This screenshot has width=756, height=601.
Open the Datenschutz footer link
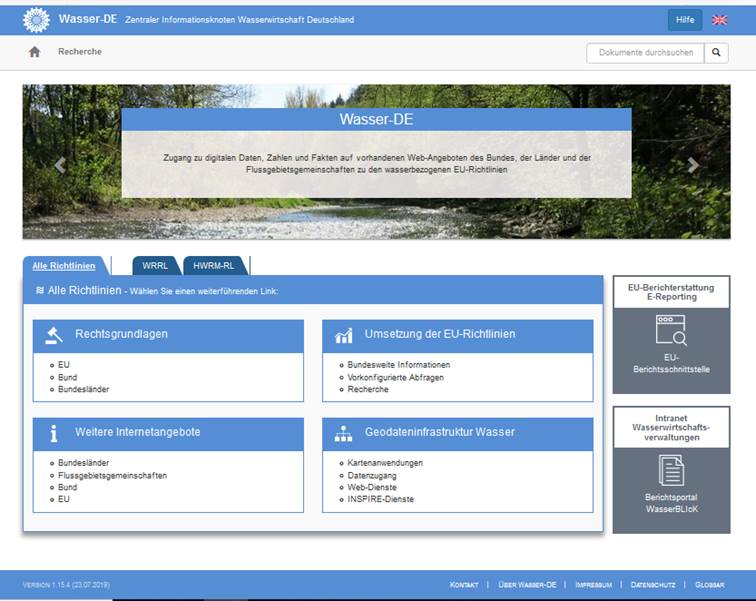pyautogui.click(x=654, y=584)
